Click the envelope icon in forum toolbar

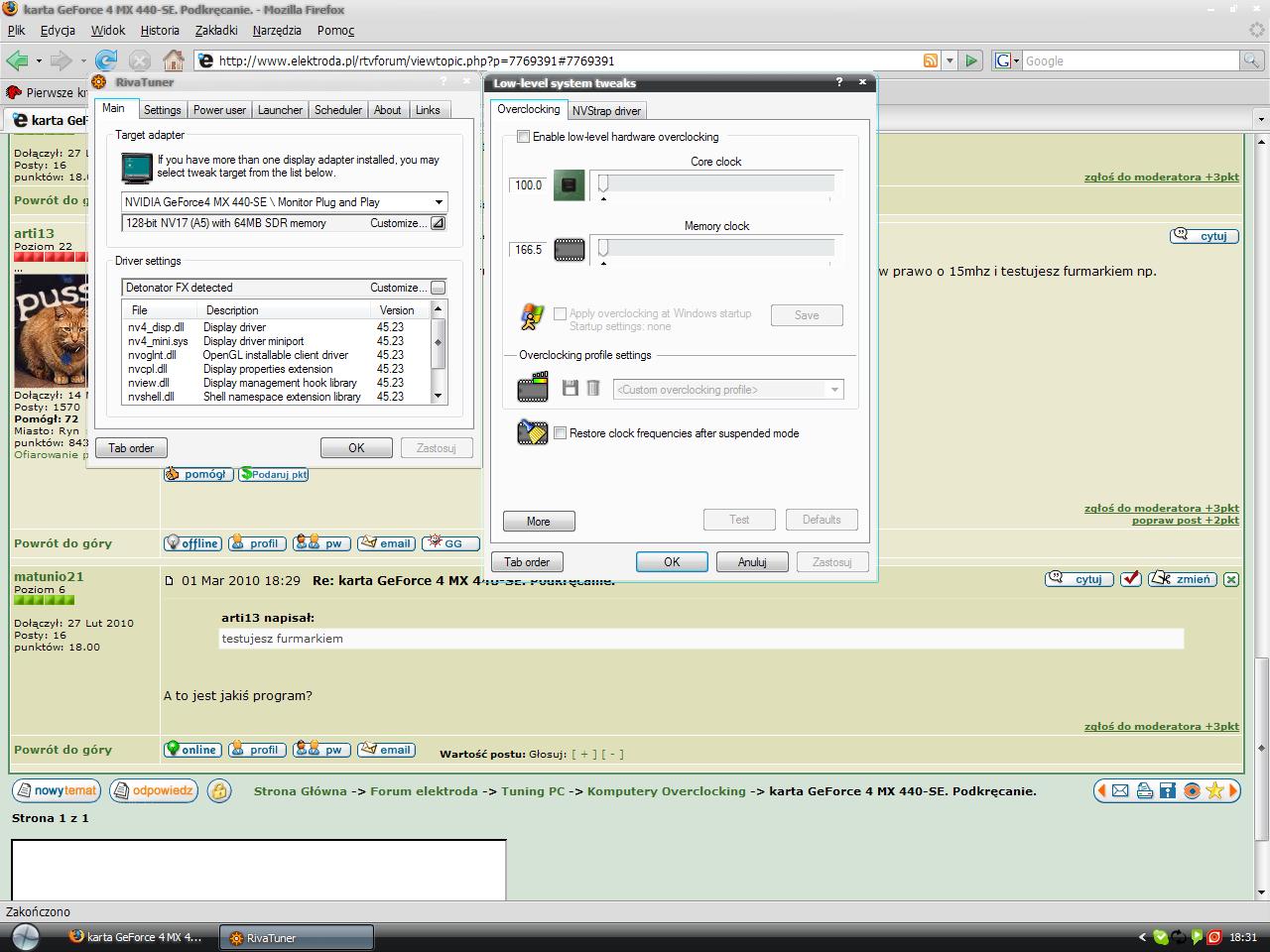click(1120, 790)
